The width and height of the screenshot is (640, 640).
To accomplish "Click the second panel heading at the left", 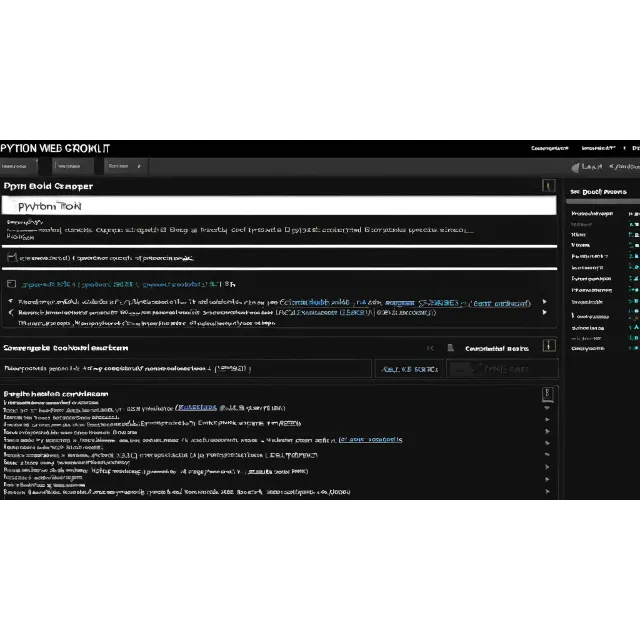I will 66,348.
